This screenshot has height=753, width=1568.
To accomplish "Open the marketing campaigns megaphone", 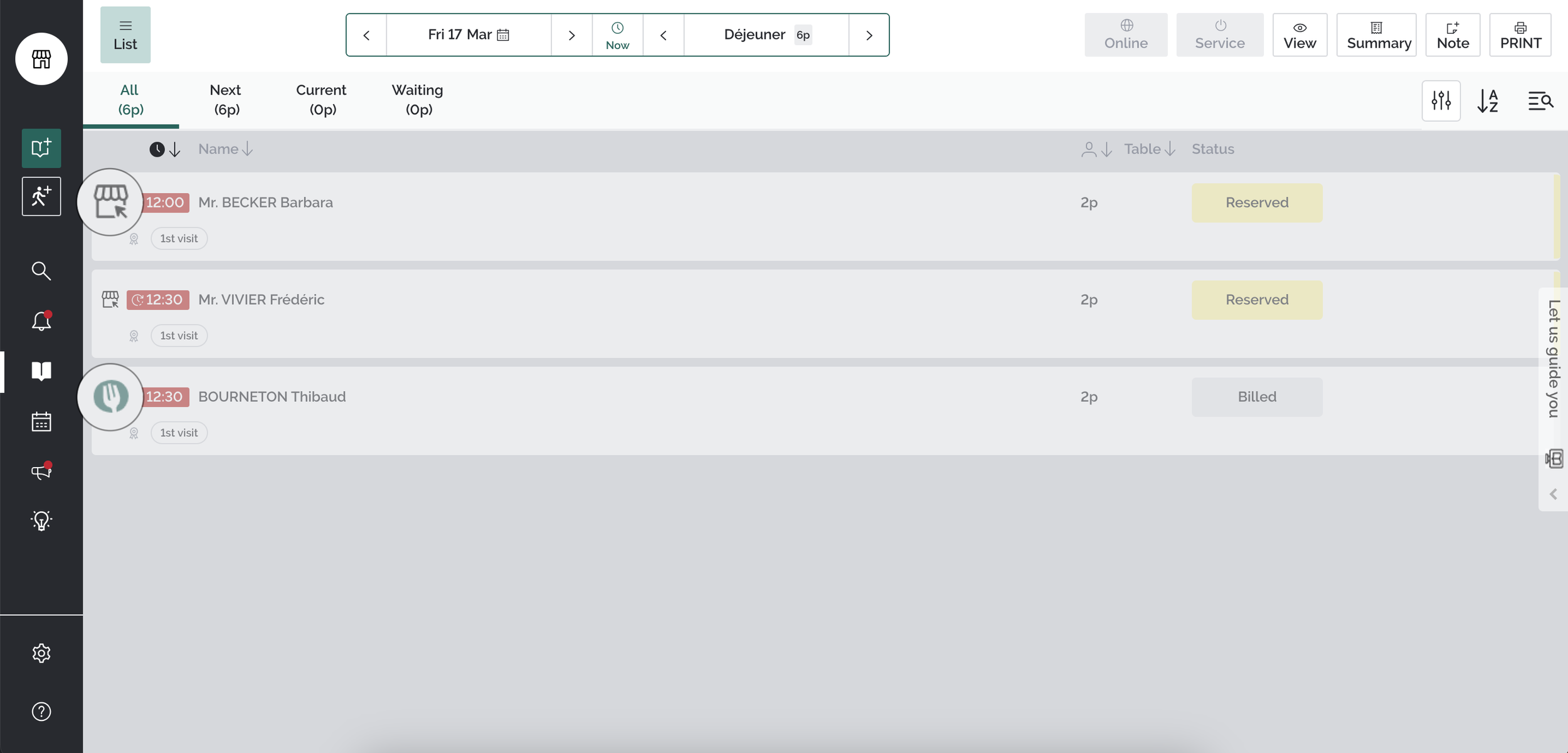I will [40, 471].
